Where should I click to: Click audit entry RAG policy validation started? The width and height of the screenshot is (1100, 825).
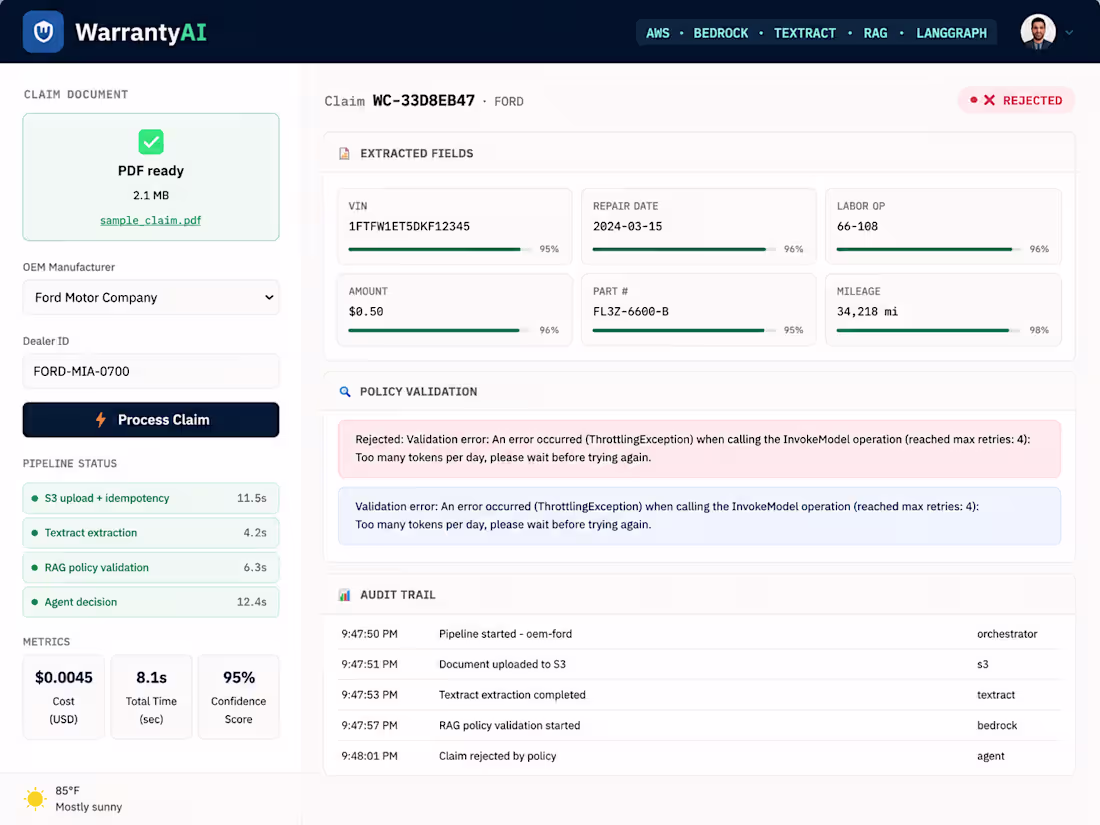click(x=509, y=725)
